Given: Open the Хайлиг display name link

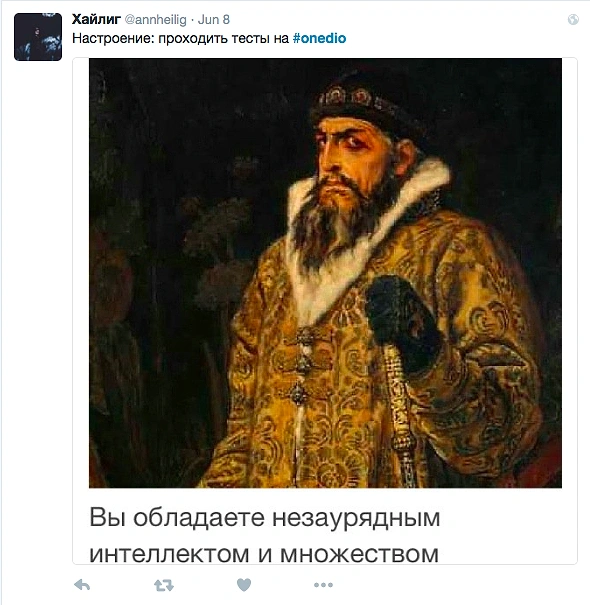Looking at the screenshot, I should 96,19.
